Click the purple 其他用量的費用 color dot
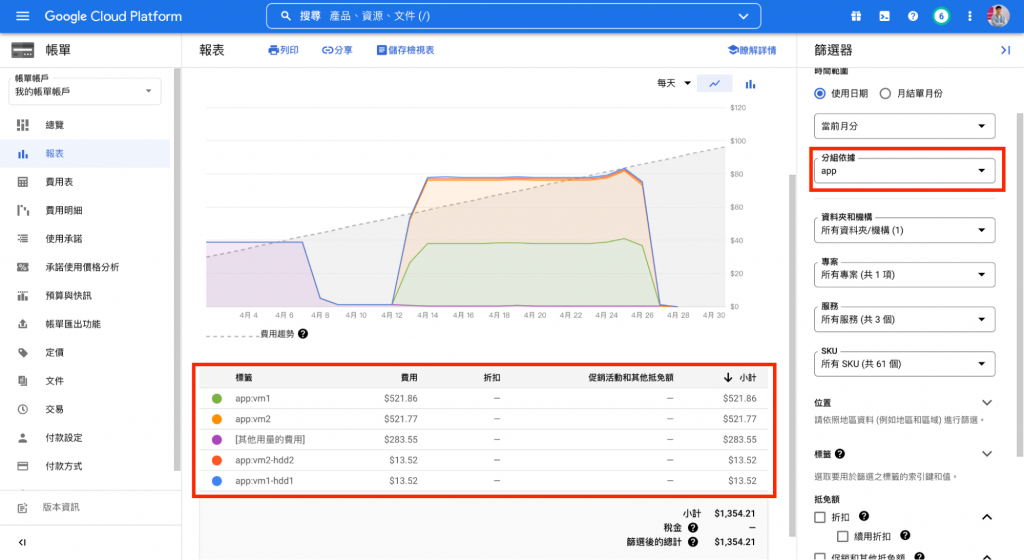The width and height of the screenshot is (1024, 560). pos(217,440)
